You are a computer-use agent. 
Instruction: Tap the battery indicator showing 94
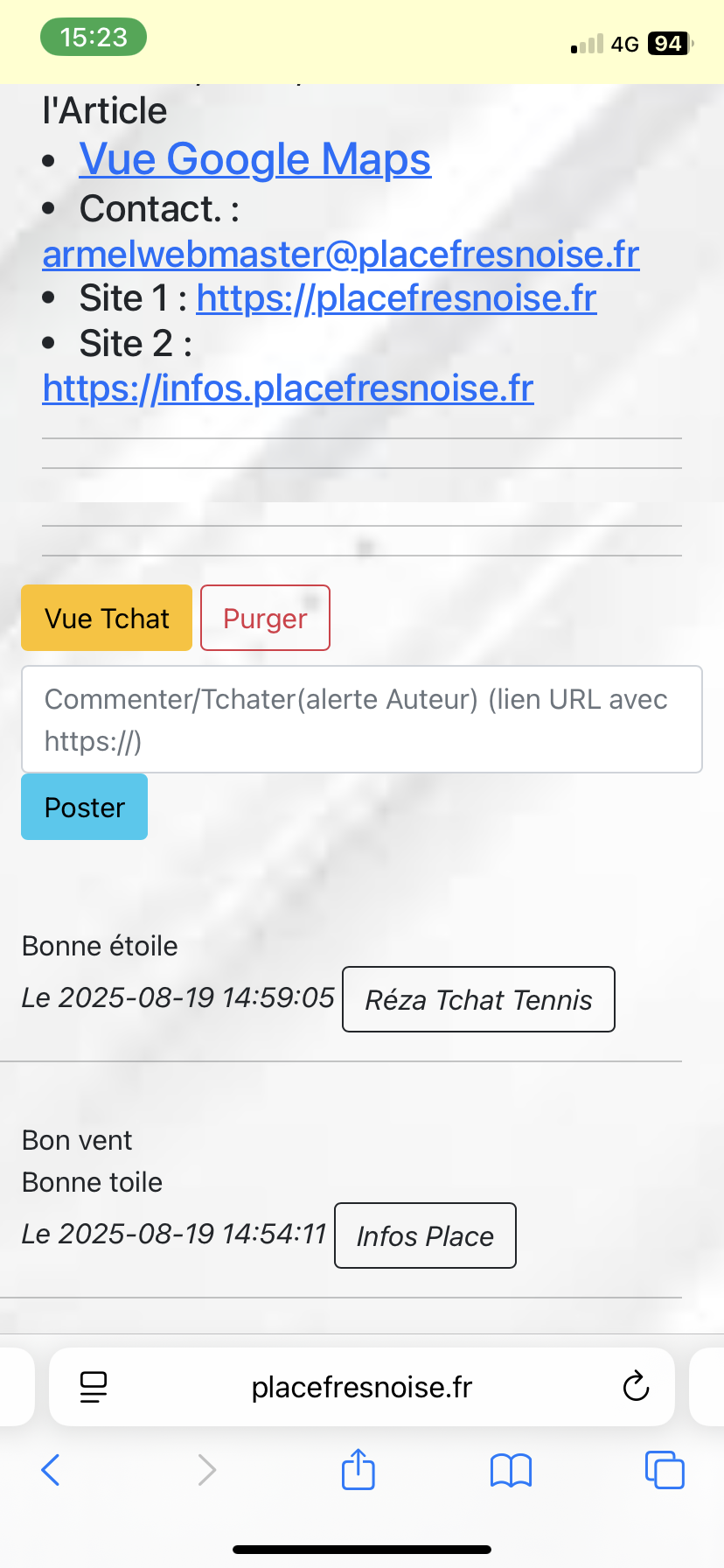coord(669,44)
